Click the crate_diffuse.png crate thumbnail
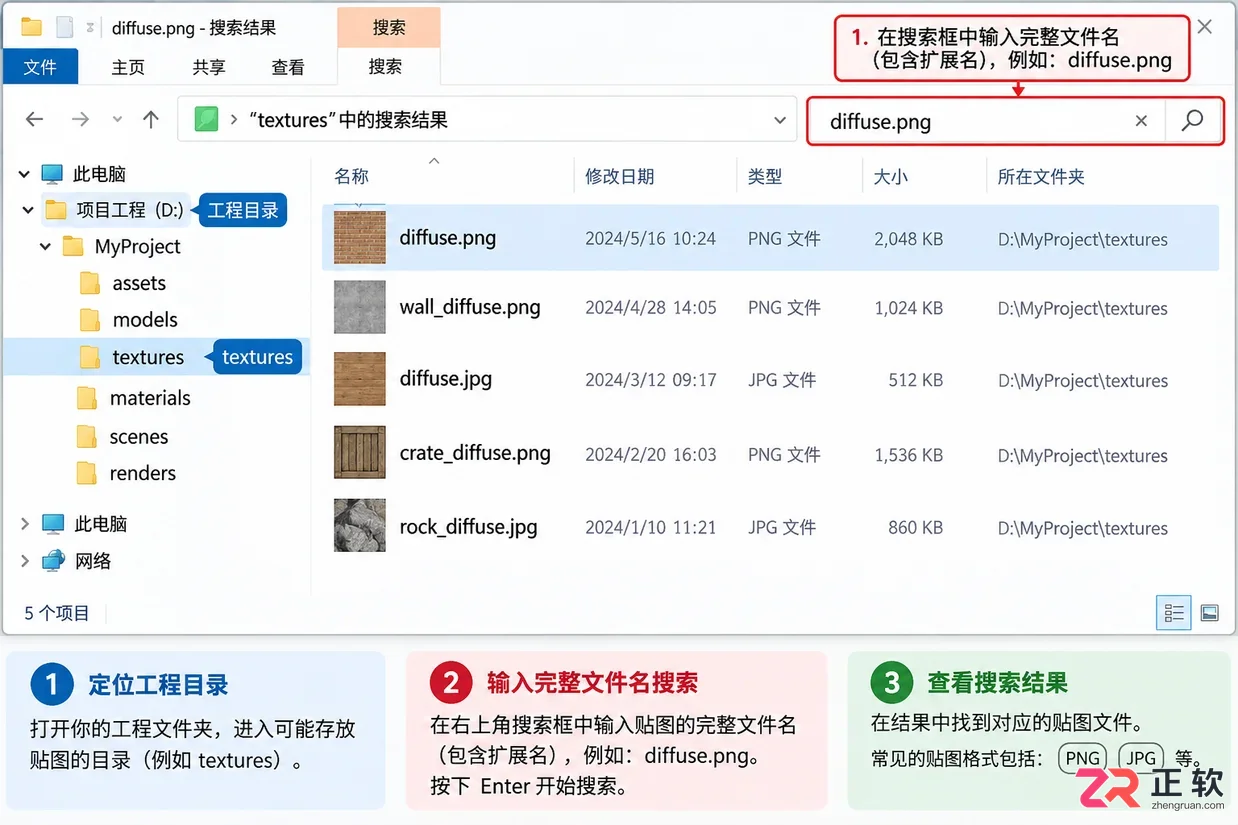The image size is (1238, 825). (x=360, y=453)
